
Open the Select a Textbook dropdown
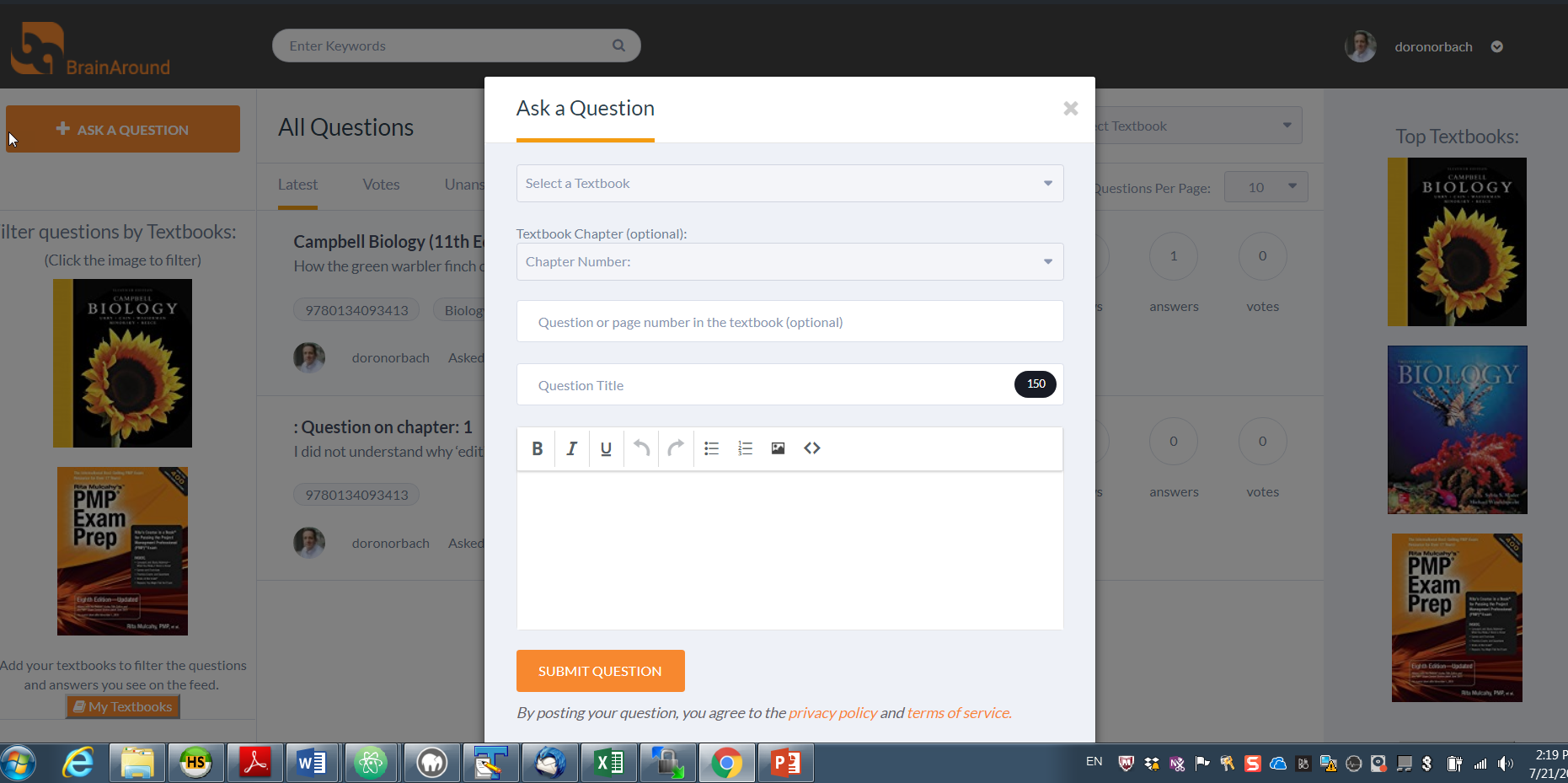(789, 183)
